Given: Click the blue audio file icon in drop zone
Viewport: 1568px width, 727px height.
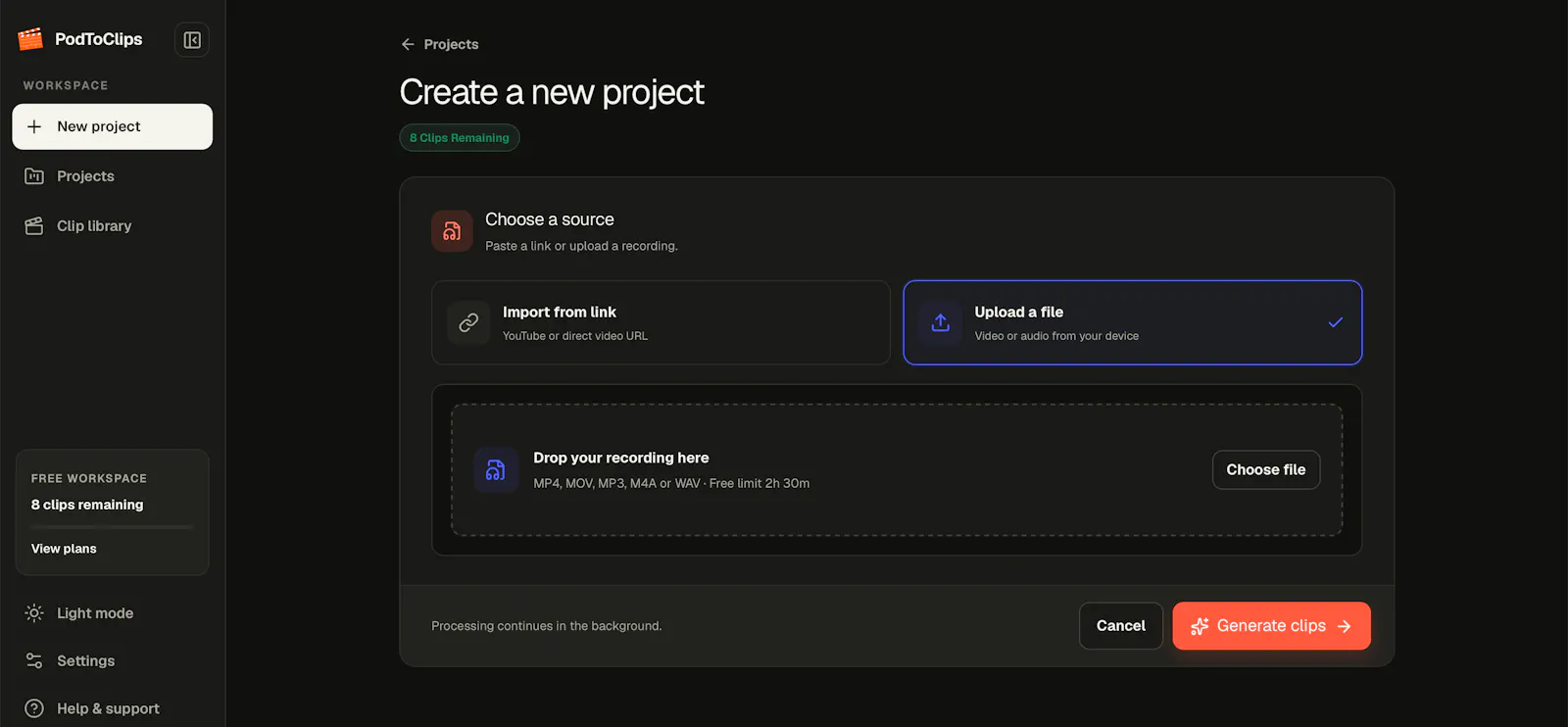Looking at the screenshot, I should [496, 470].
